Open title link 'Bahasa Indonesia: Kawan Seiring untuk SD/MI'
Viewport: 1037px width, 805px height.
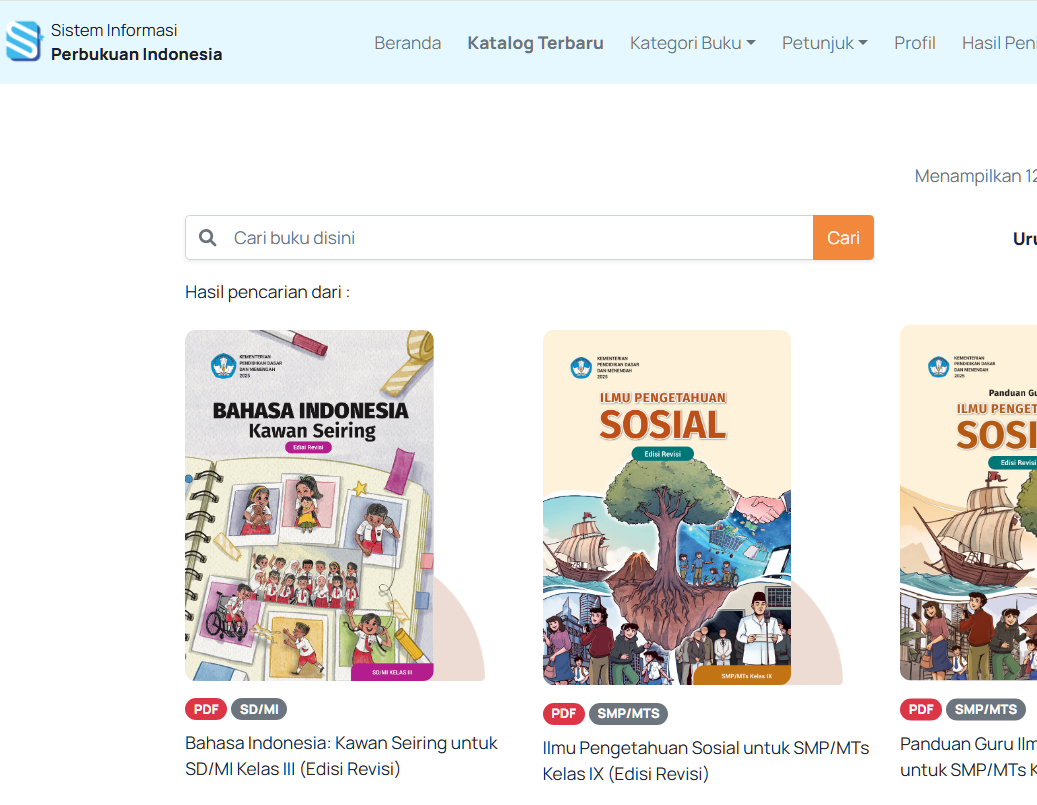pos(341,756)
